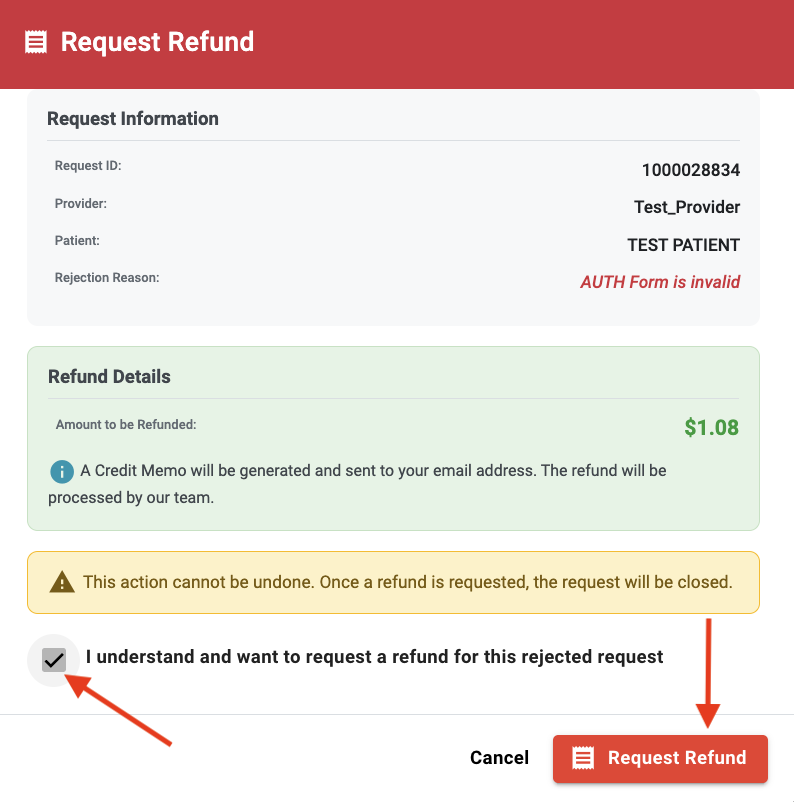The height and width of the screenshot is (802, 794).
Task: Click the $1.08 refund amount
Action: (x=711, y=428)
